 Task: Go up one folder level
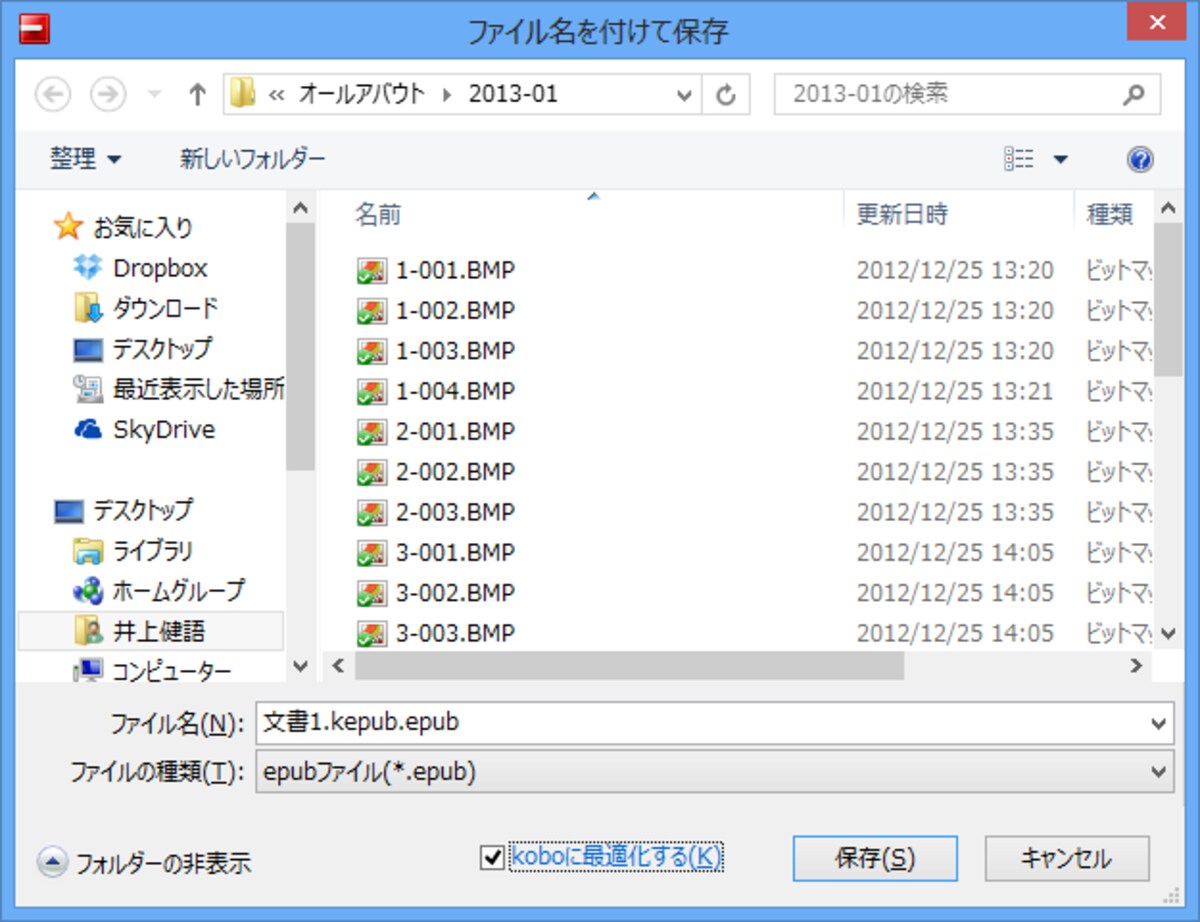pos(197,95)
